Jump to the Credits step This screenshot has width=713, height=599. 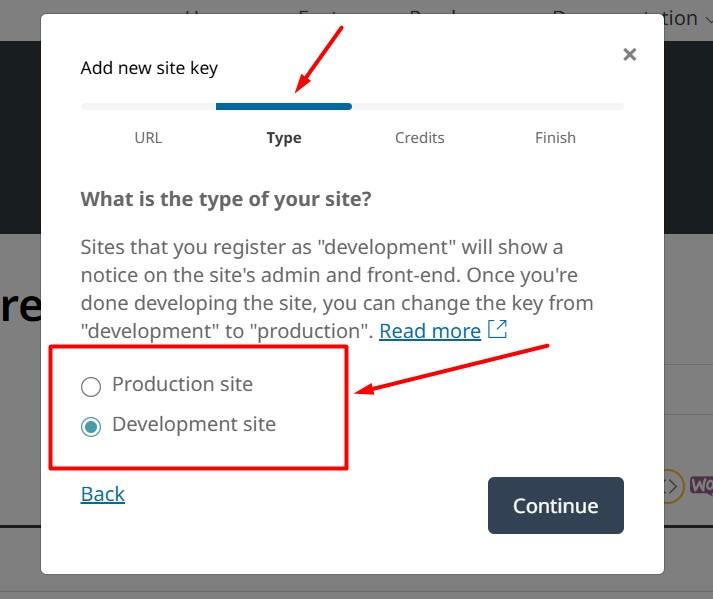tap(419, 138)
